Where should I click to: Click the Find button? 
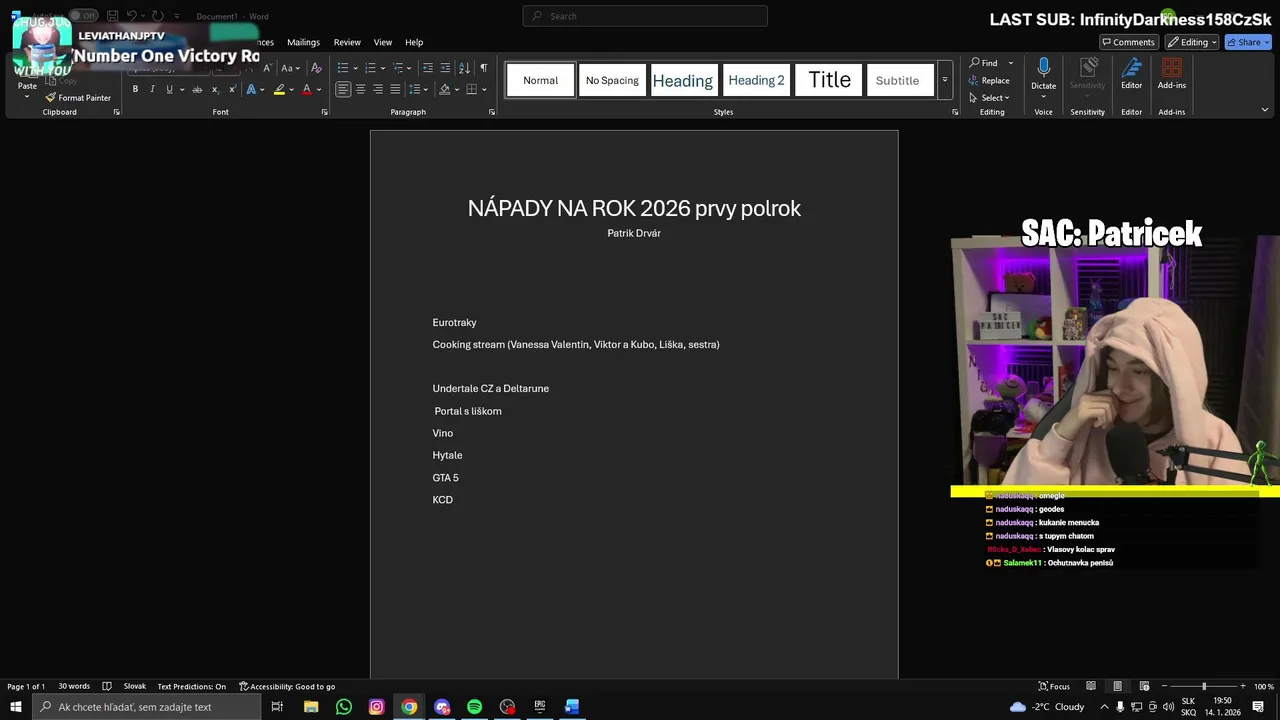click(984, 63)
